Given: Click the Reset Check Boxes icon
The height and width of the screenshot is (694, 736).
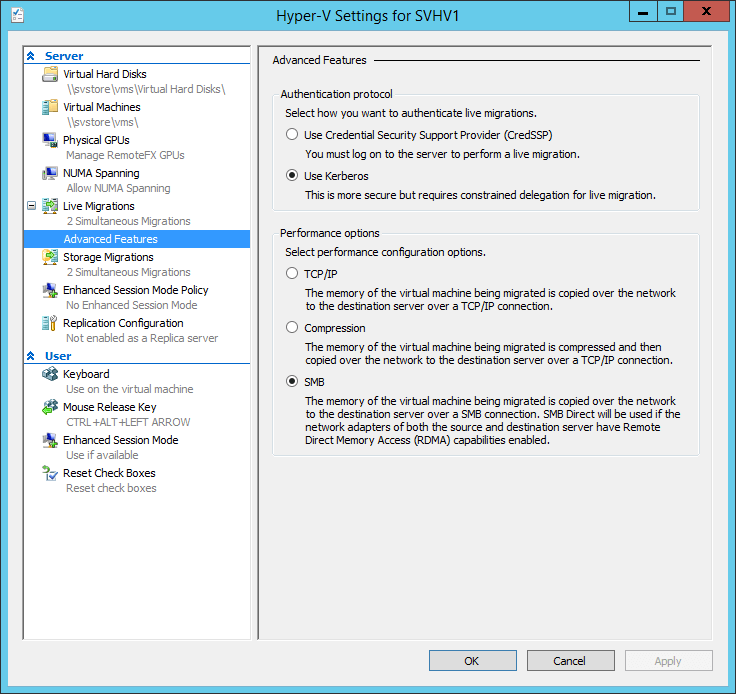Looking at the screenshot, I should pyautogui.click(x=50, y=473).
